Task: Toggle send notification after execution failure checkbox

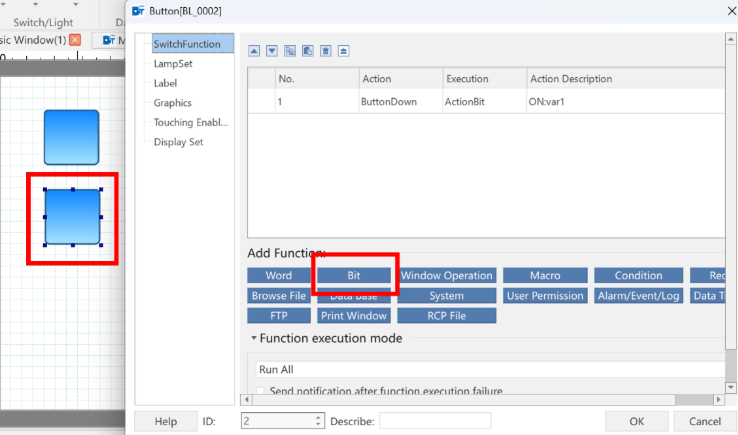Action: [260, 391]
